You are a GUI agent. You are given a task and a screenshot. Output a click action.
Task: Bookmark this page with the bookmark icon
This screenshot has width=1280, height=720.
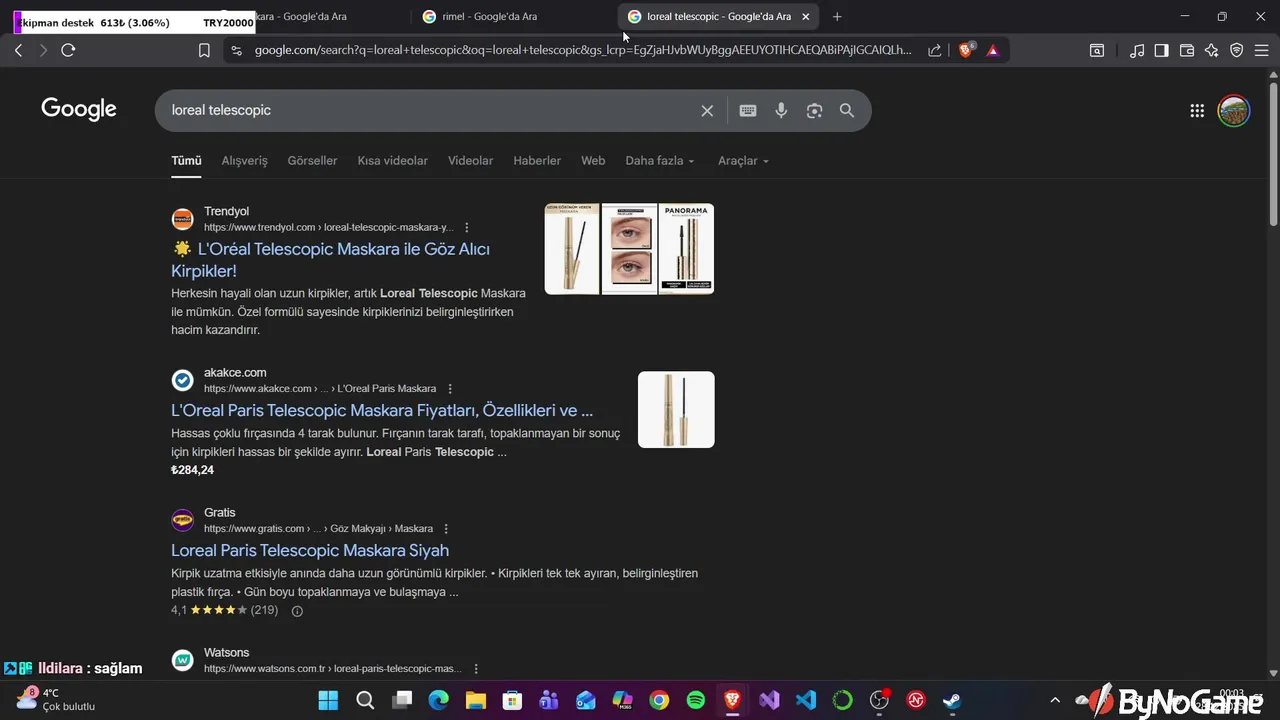(204, 50)
